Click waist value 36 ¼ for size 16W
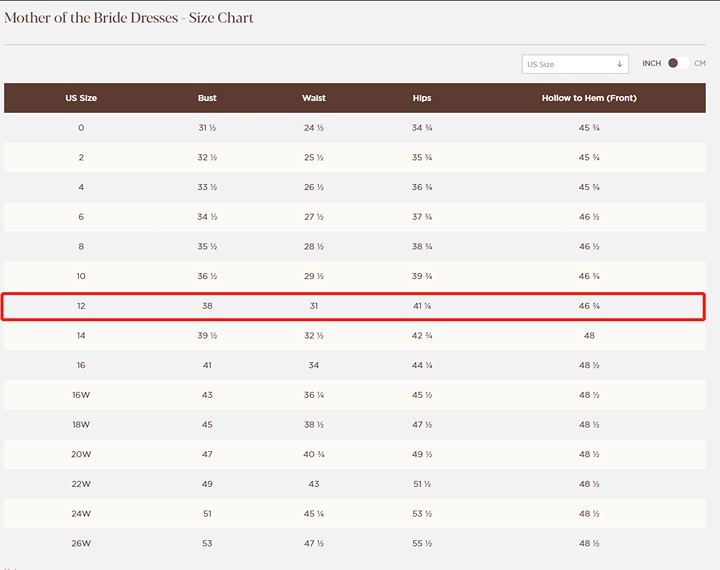Image resolution: width=720 pixels, height=570 pixels. pos(314,395)
